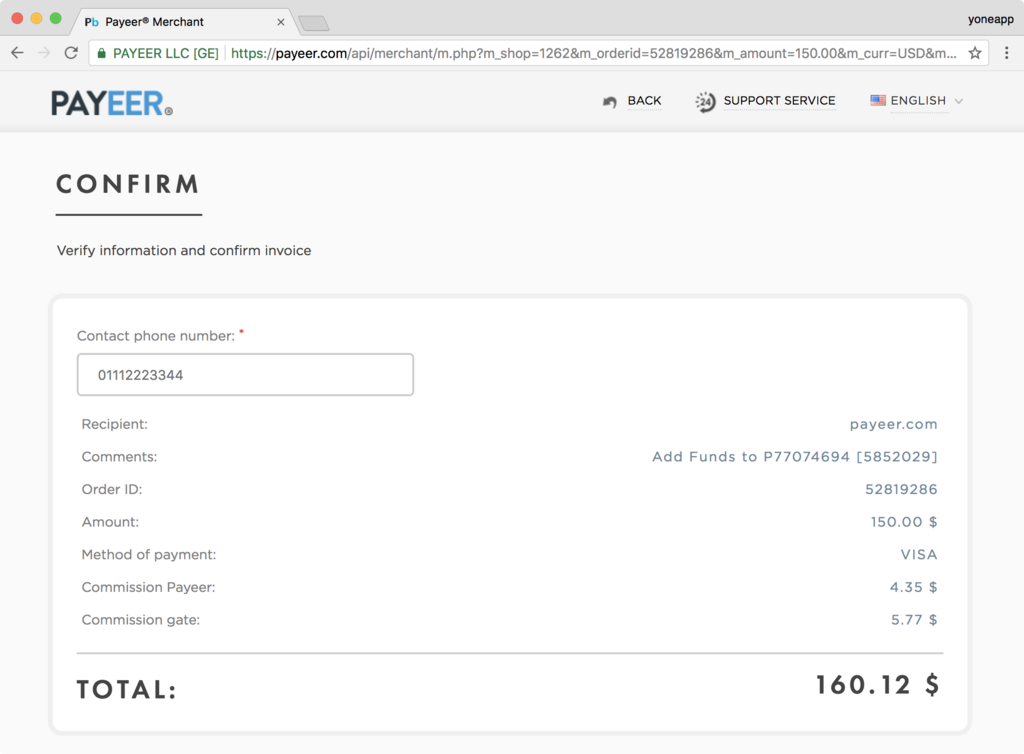Viewport: 1024px width, 754px height.
Task: Click the Payeer tab favicon
Action: tap(91, 22)
